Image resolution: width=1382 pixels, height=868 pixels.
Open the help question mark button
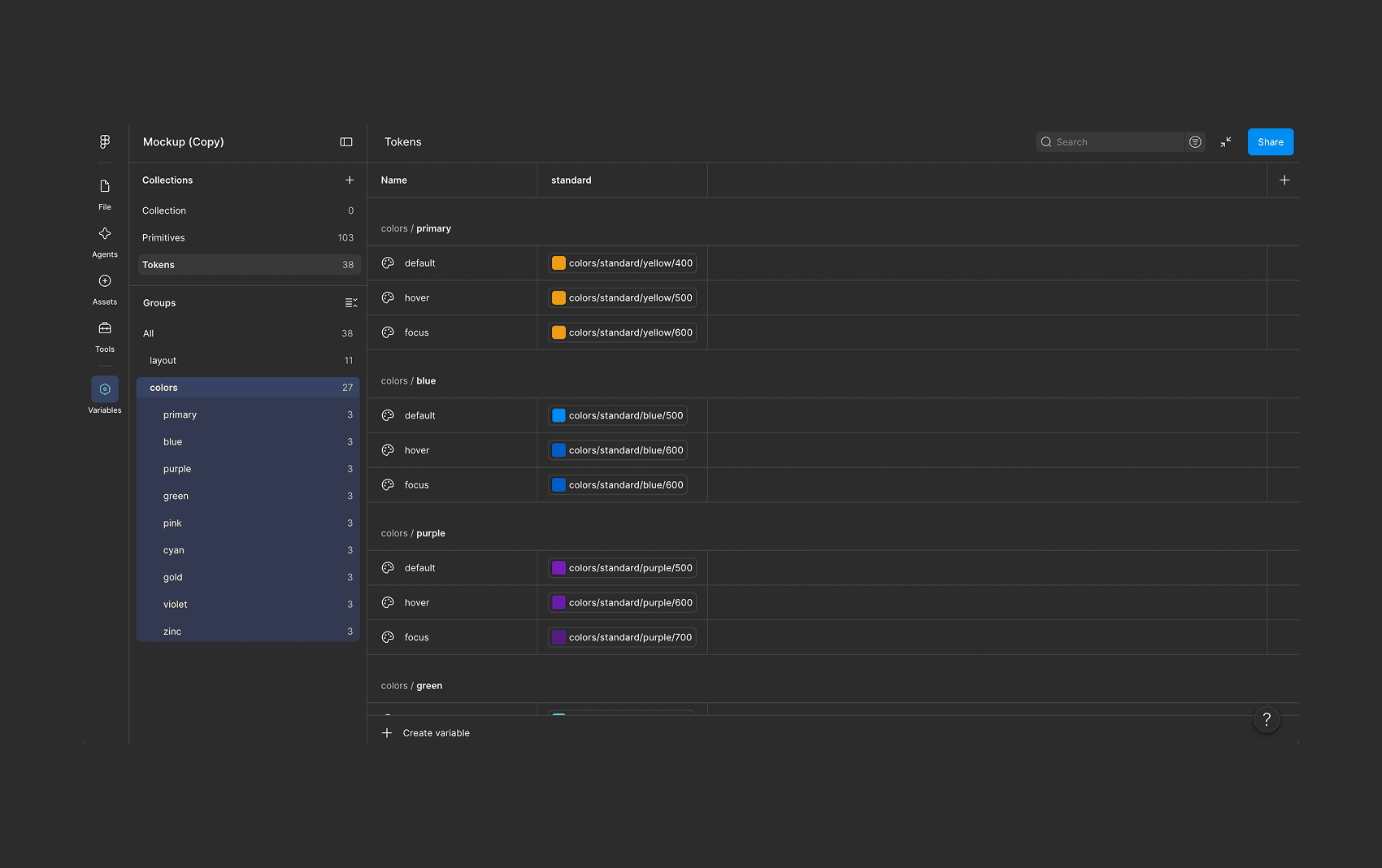[x=1267, y=719]
